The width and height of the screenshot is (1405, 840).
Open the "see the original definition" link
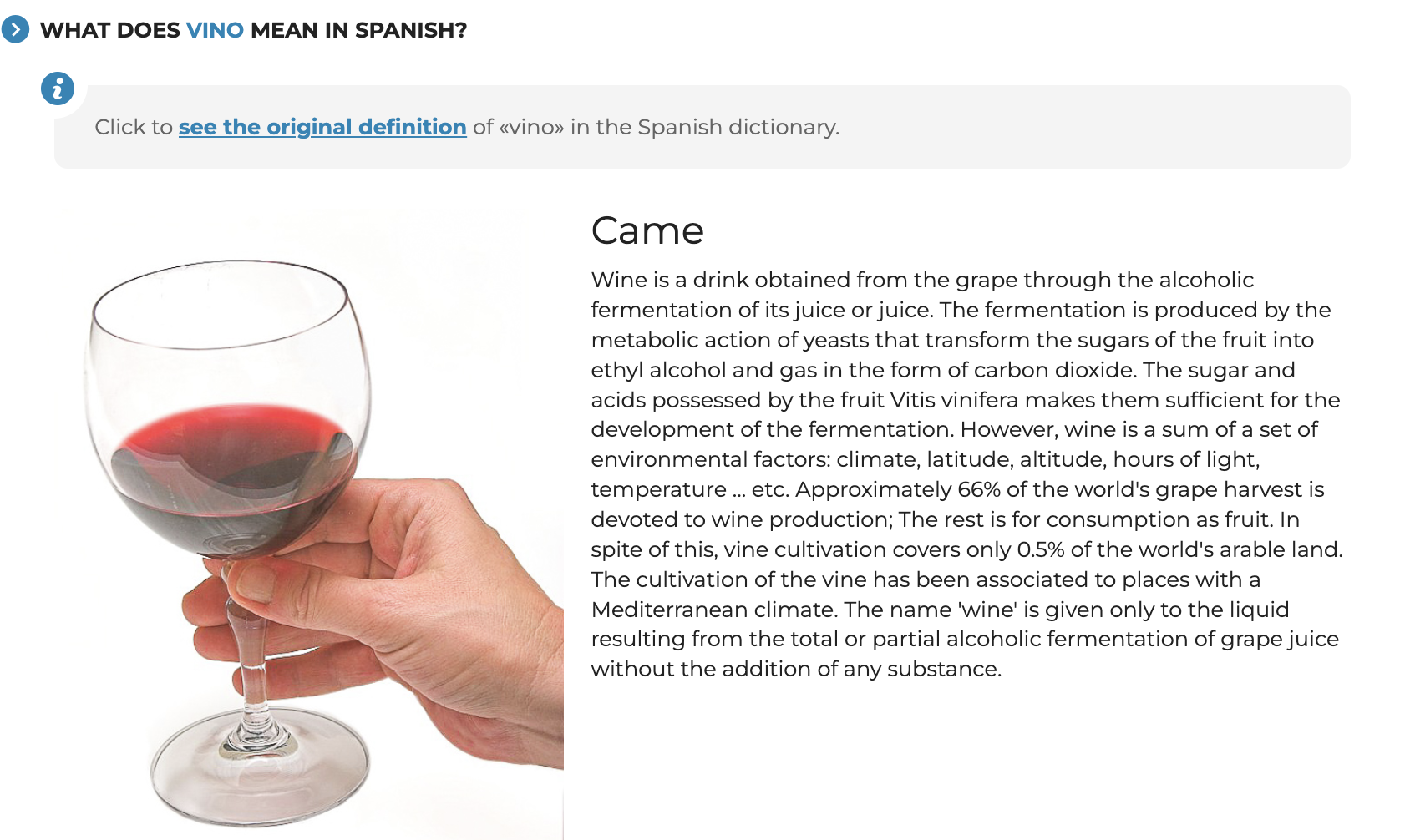pos(322,127)
